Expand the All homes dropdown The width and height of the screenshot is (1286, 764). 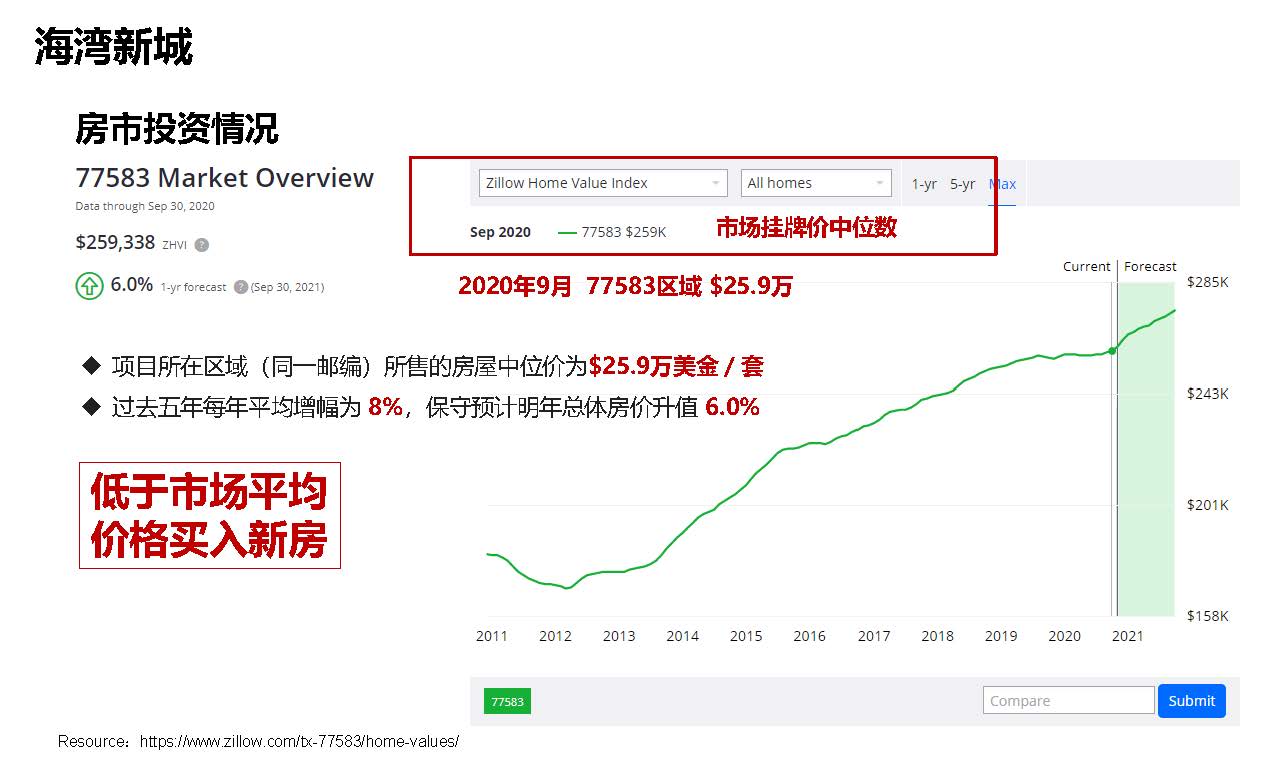tap(816, 183)
